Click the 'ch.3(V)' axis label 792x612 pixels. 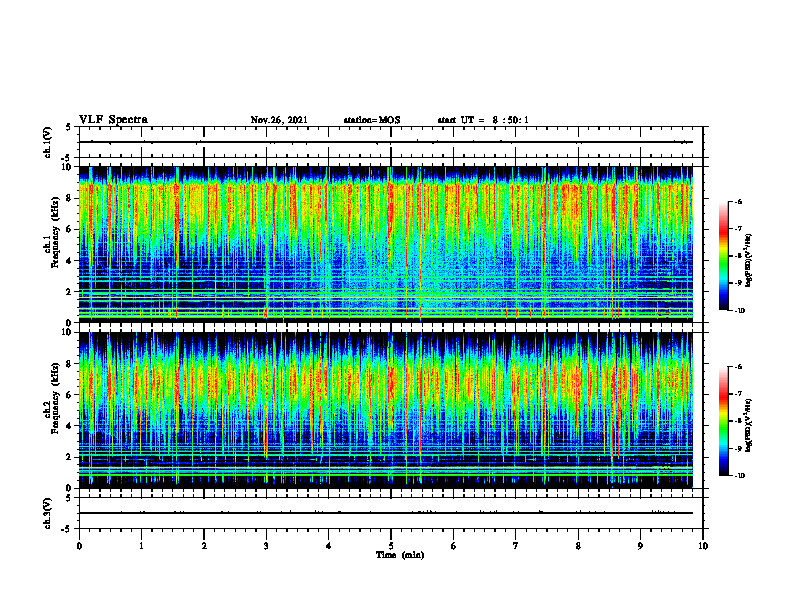pos(48,513)
